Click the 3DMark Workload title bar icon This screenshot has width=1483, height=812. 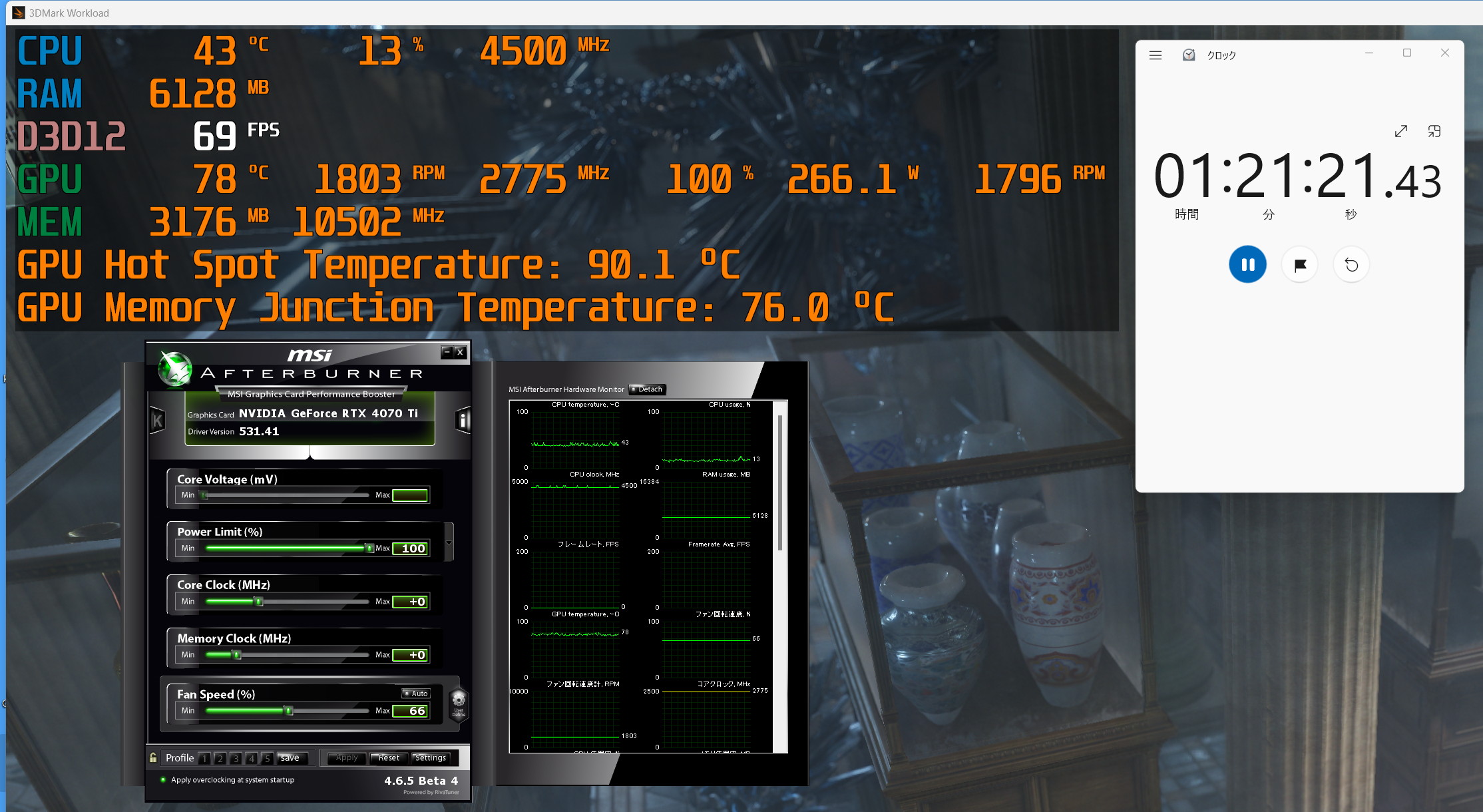click(x=18, y=13)
